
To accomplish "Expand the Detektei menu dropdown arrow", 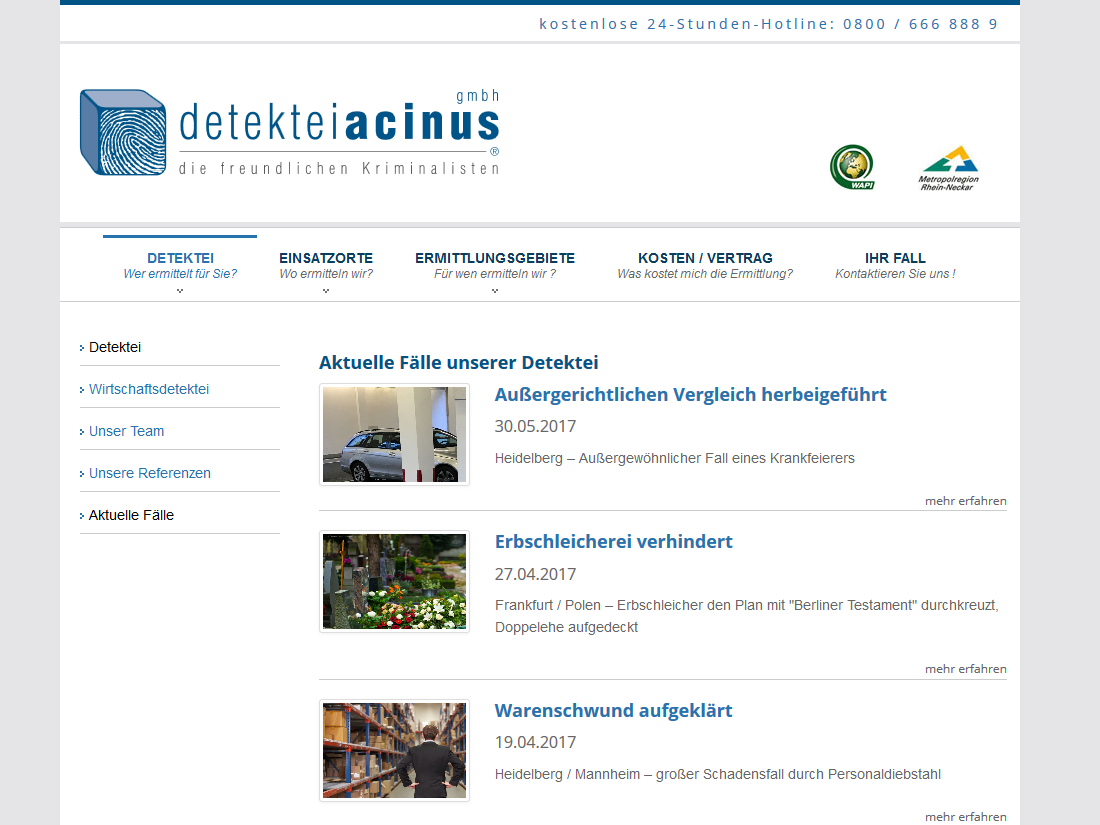I will pos(180,291).
